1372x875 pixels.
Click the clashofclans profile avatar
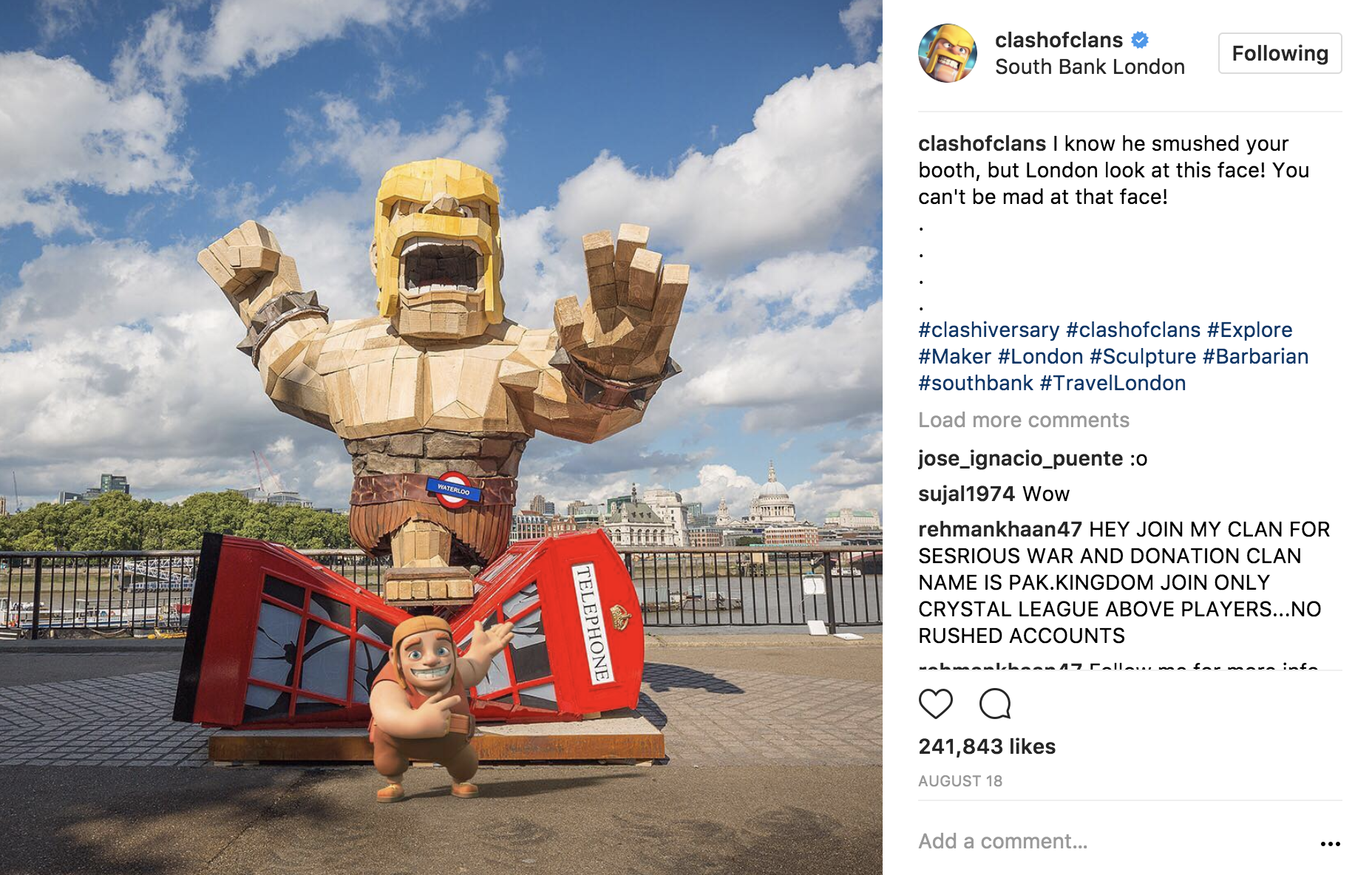[x=948, y=53]
